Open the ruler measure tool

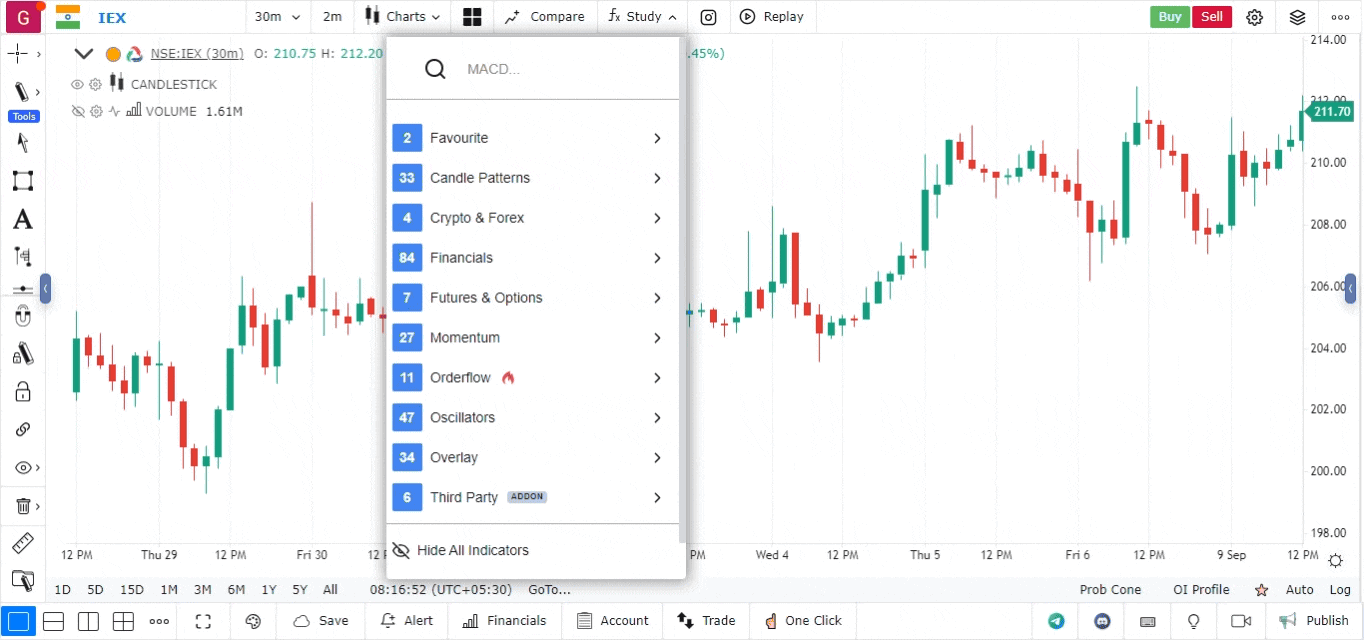coord(22,544)
